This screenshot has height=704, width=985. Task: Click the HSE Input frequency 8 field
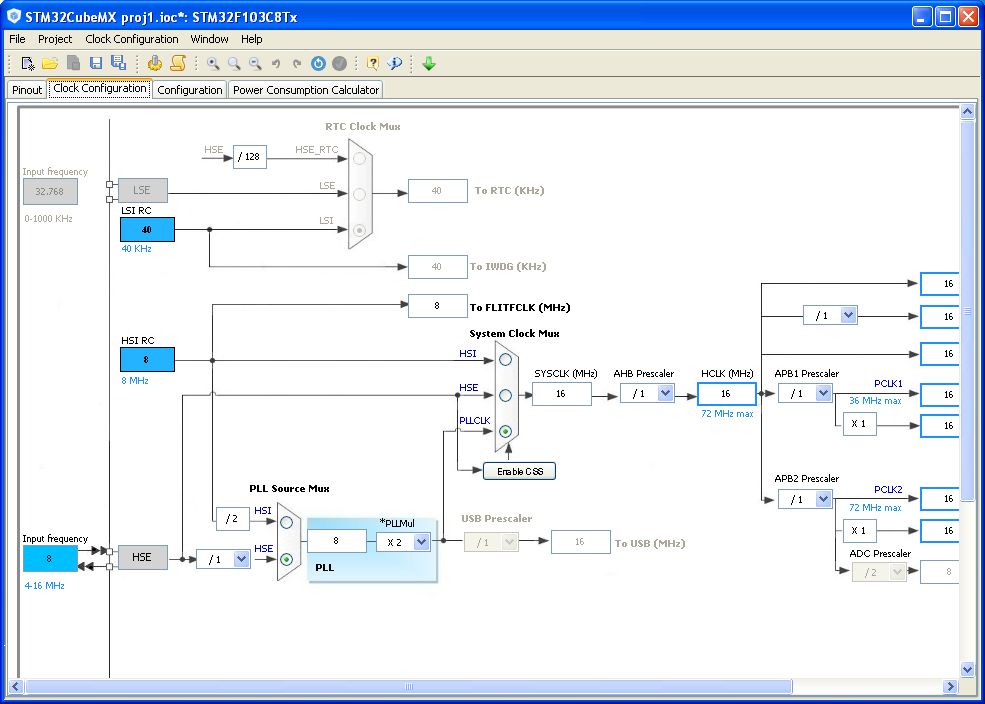pos(50,558)
